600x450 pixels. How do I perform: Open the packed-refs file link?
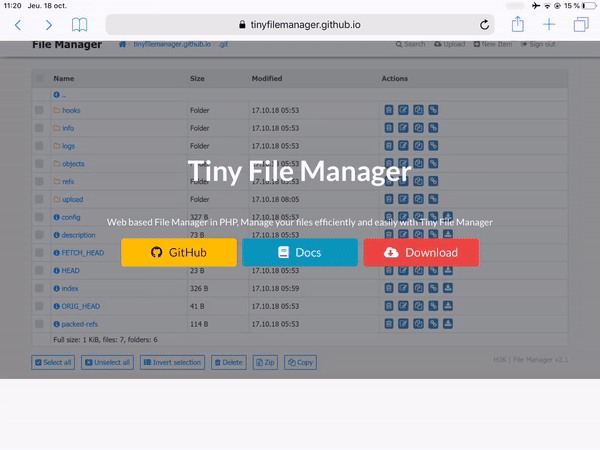(80, 324)
